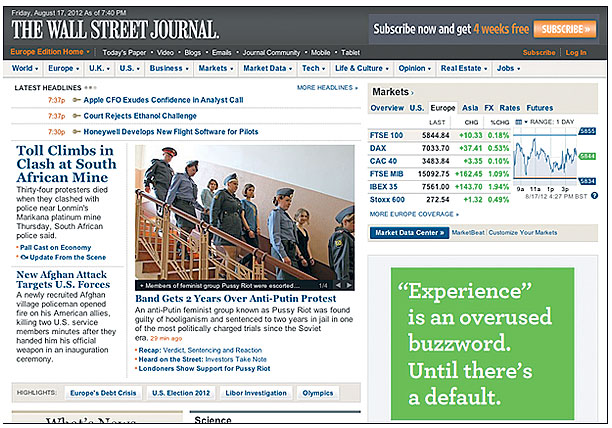Select the Futures markets tab
The width and height of the screenshot is (612, 428).
[x=540, y=107]
